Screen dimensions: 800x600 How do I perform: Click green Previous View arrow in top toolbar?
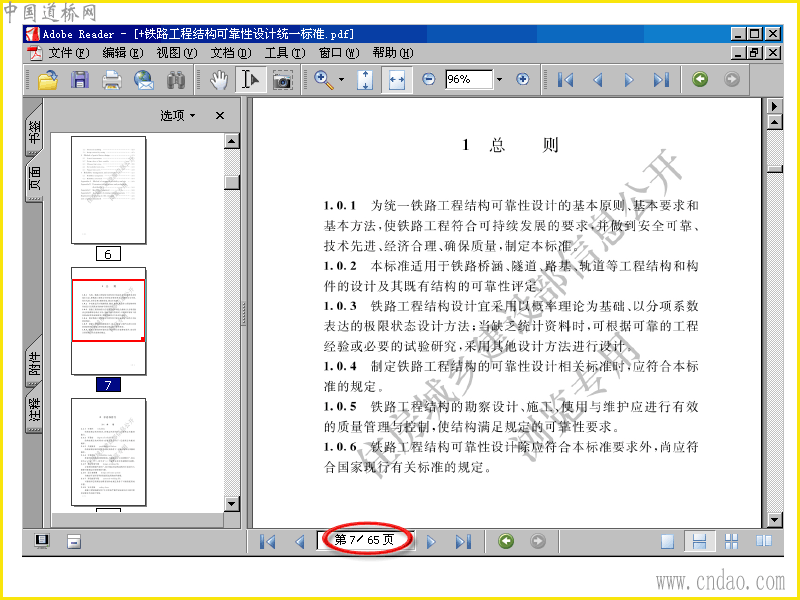click(700, 79)
